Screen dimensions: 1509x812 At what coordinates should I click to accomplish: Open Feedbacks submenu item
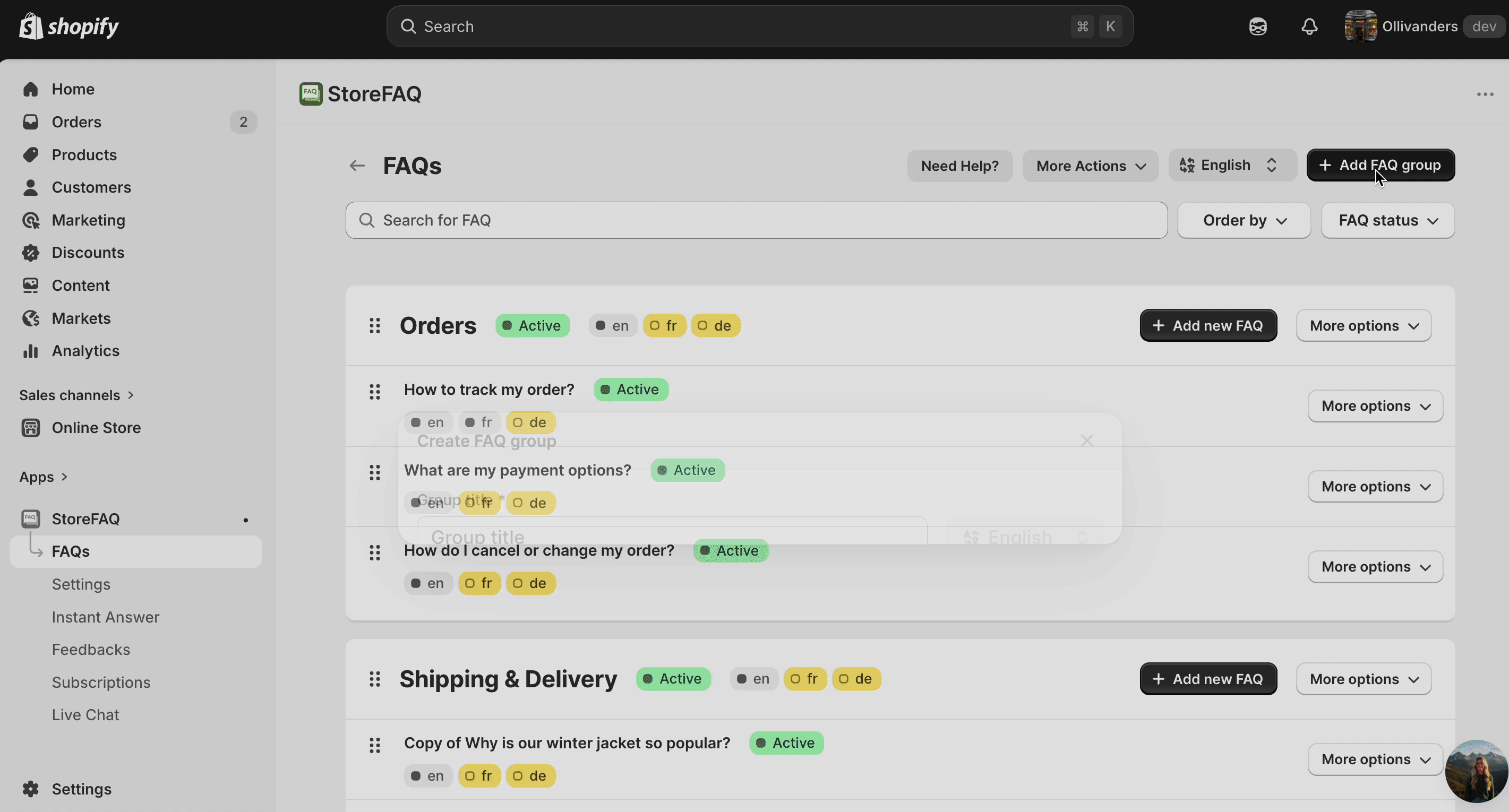tap(91, 649)
